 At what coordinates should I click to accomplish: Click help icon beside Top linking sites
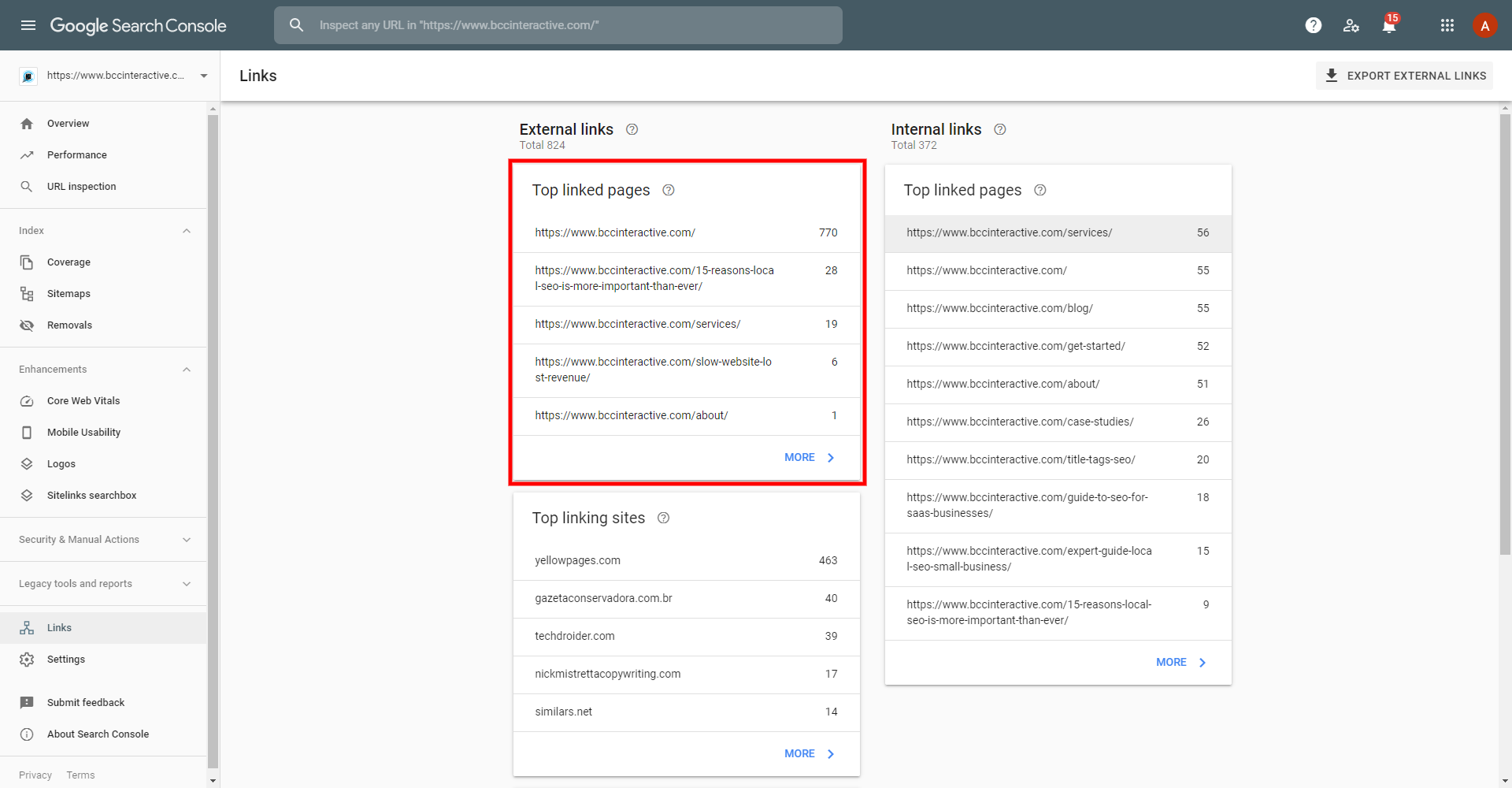click(664, 518)
